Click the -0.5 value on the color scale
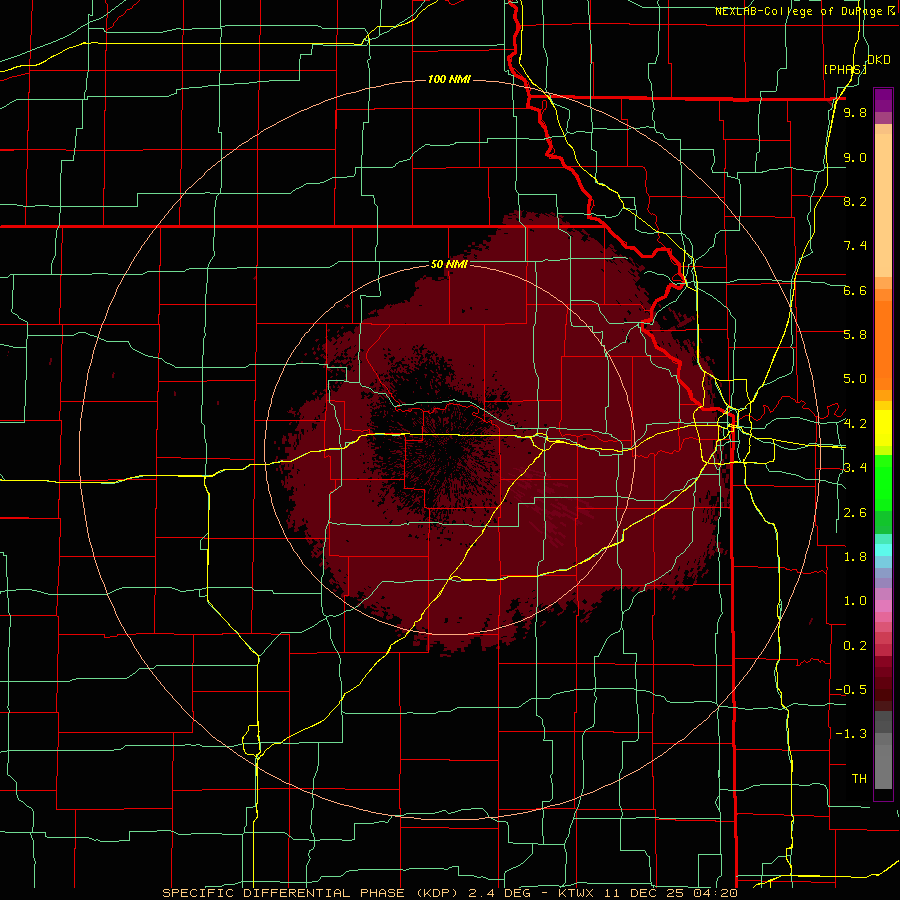 [x=851, y=689]
